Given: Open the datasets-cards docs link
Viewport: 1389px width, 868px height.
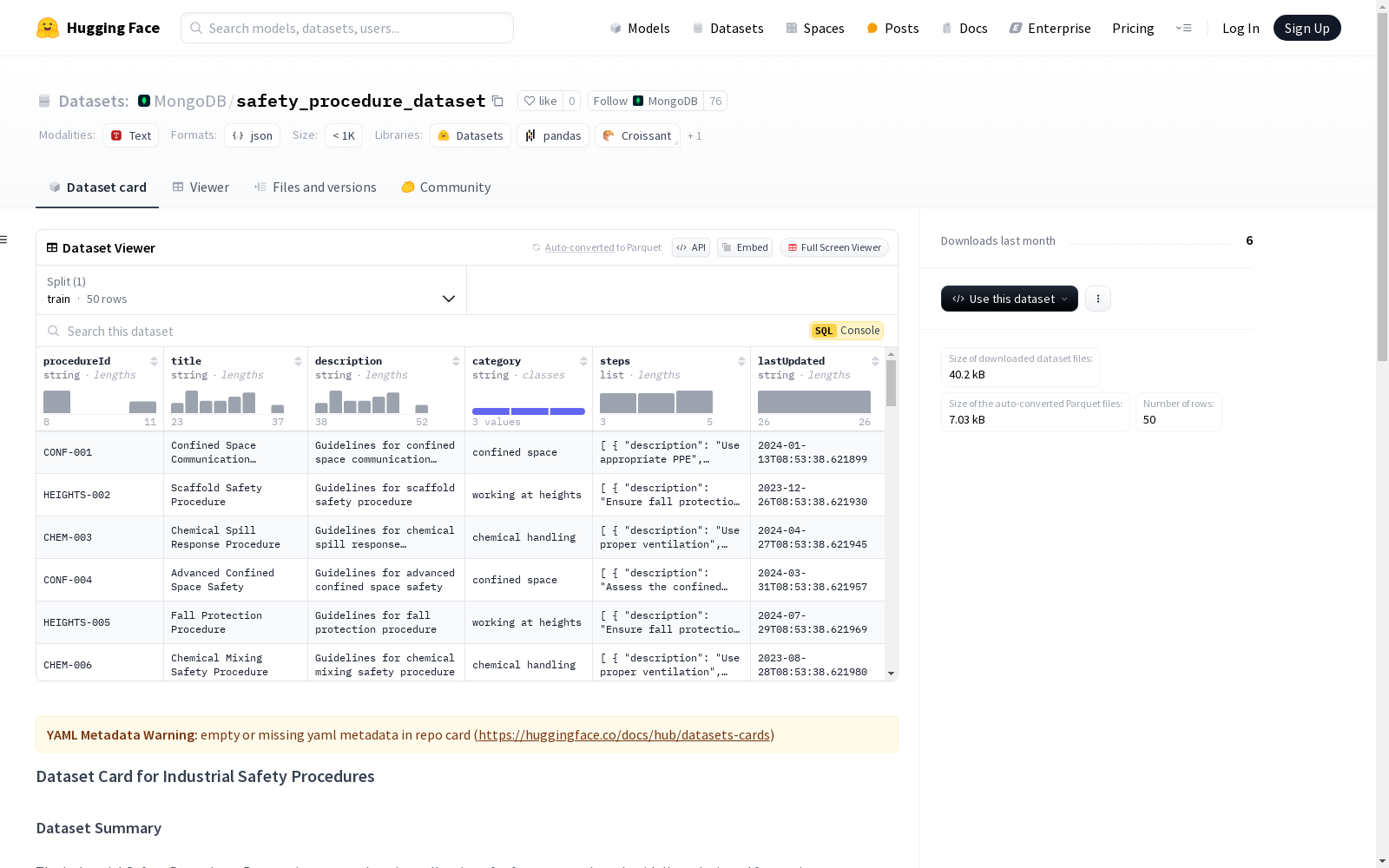Looking at the screenshot, I should coord(624,734).
